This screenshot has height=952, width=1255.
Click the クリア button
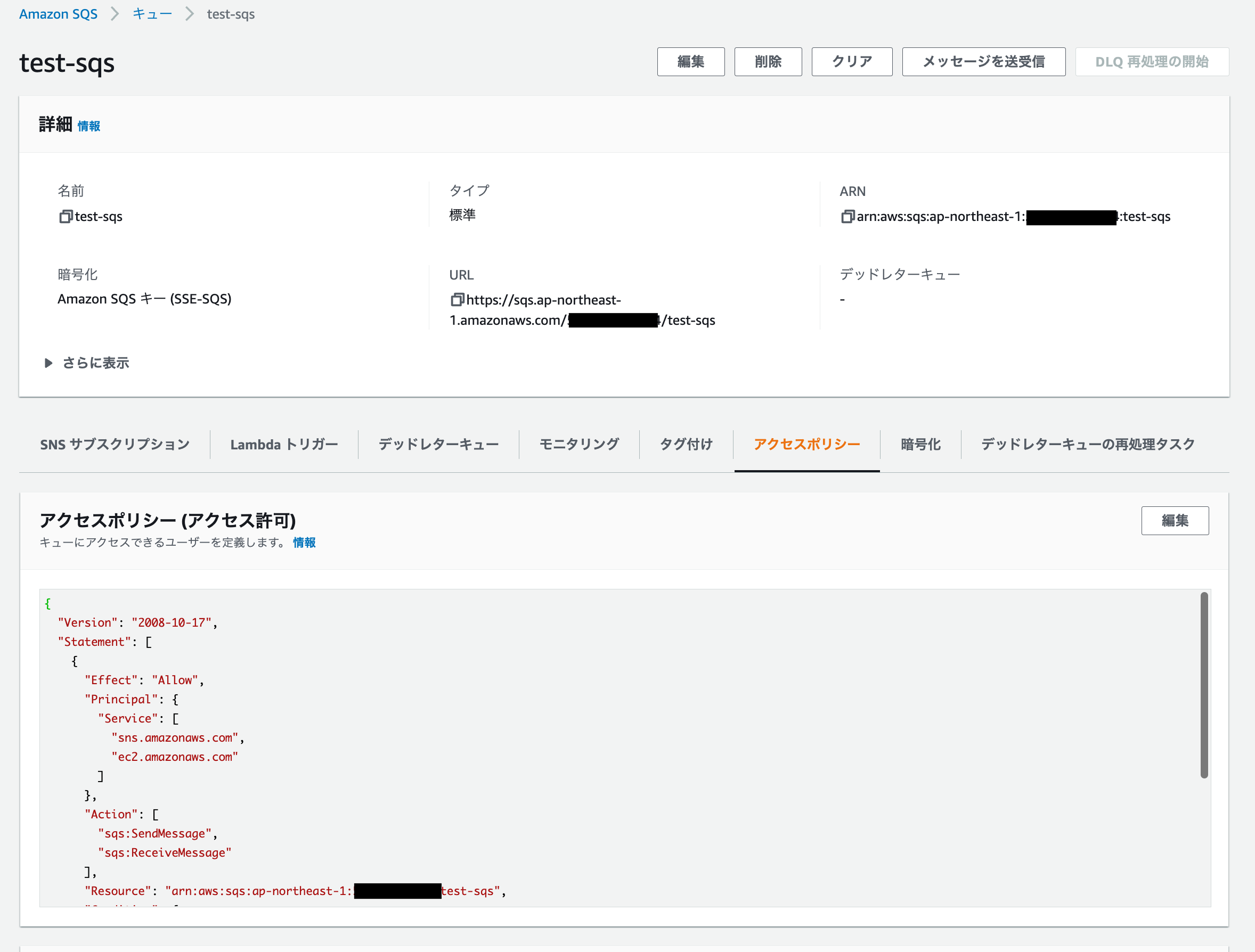click(x=852, y=62)
